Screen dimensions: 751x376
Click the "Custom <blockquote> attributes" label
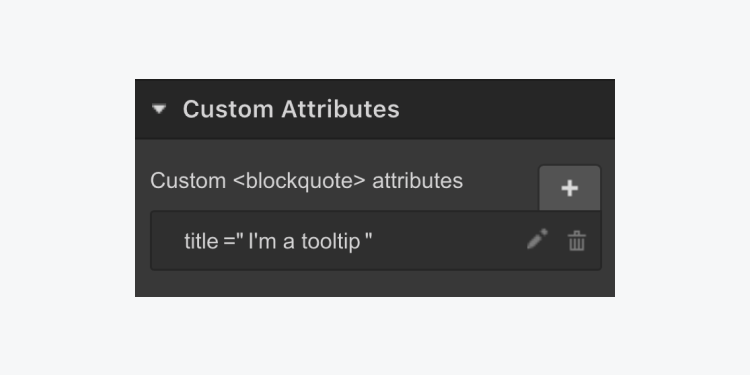(x=307, y=181)
